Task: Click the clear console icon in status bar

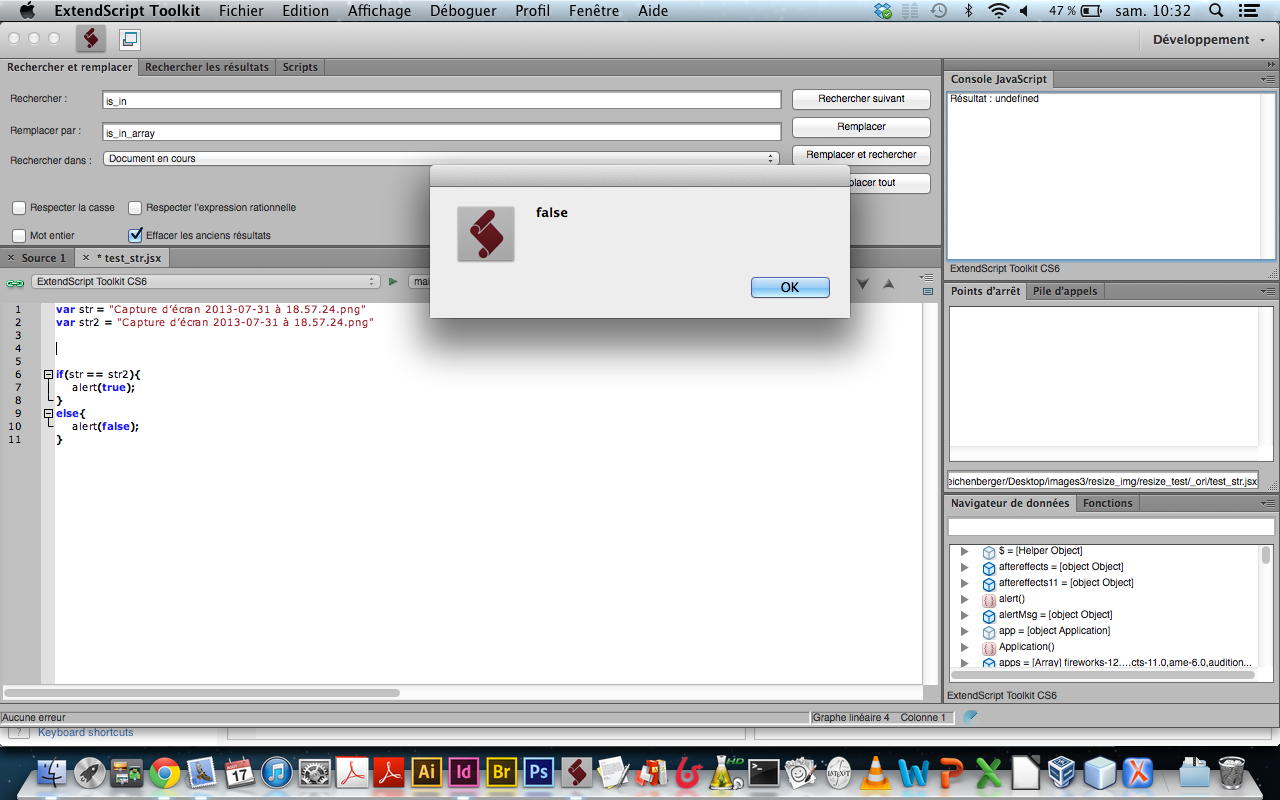Action: point(970,716)
